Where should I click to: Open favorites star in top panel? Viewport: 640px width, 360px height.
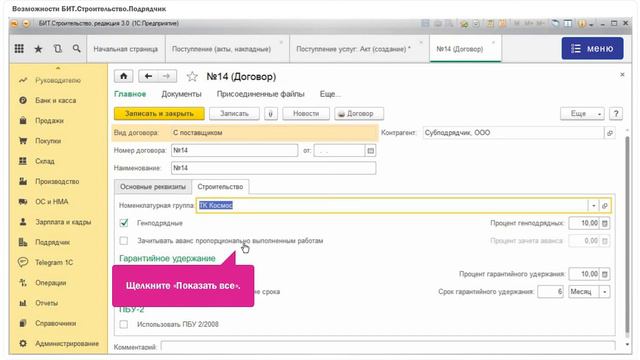click(x=38, y=49)
